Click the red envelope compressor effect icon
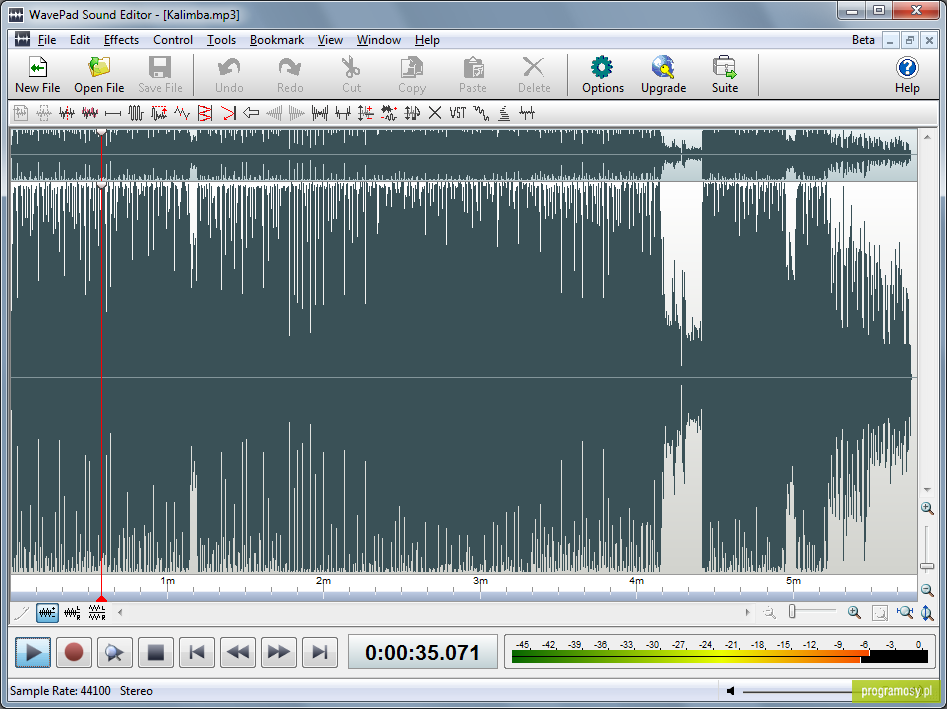 click(x=205, y=113)
